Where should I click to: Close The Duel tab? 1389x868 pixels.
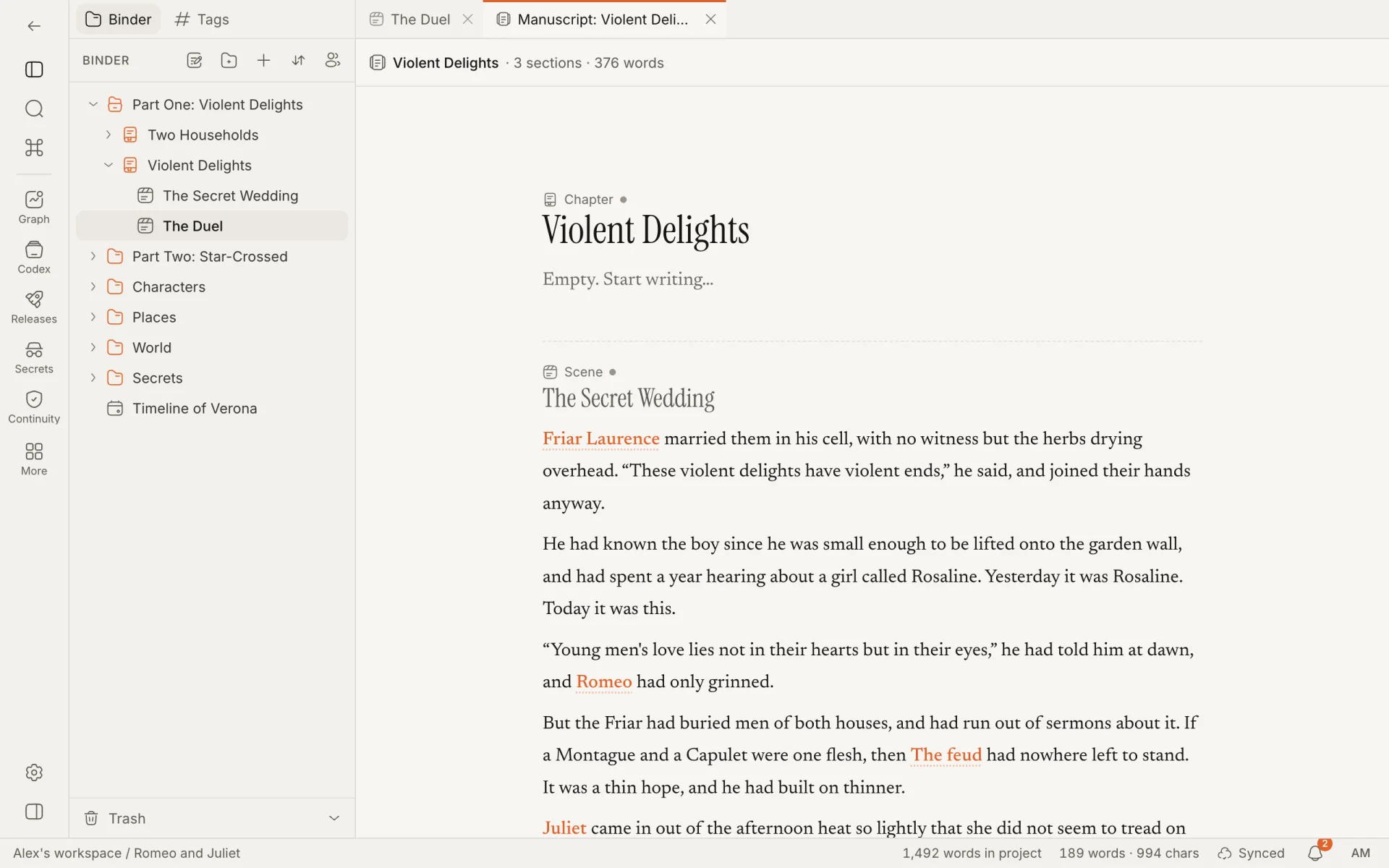(468, 20)
